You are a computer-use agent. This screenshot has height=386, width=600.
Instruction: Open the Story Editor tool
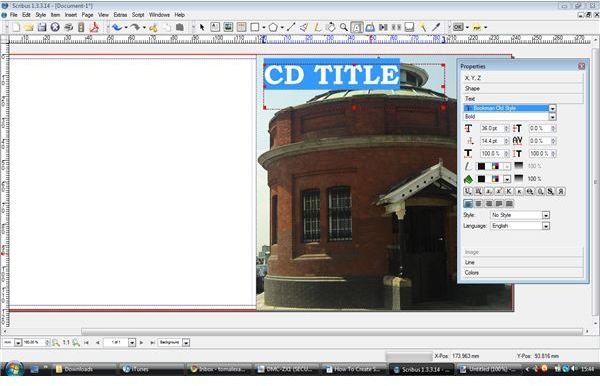pyautogui.click(x=370, y=27)
